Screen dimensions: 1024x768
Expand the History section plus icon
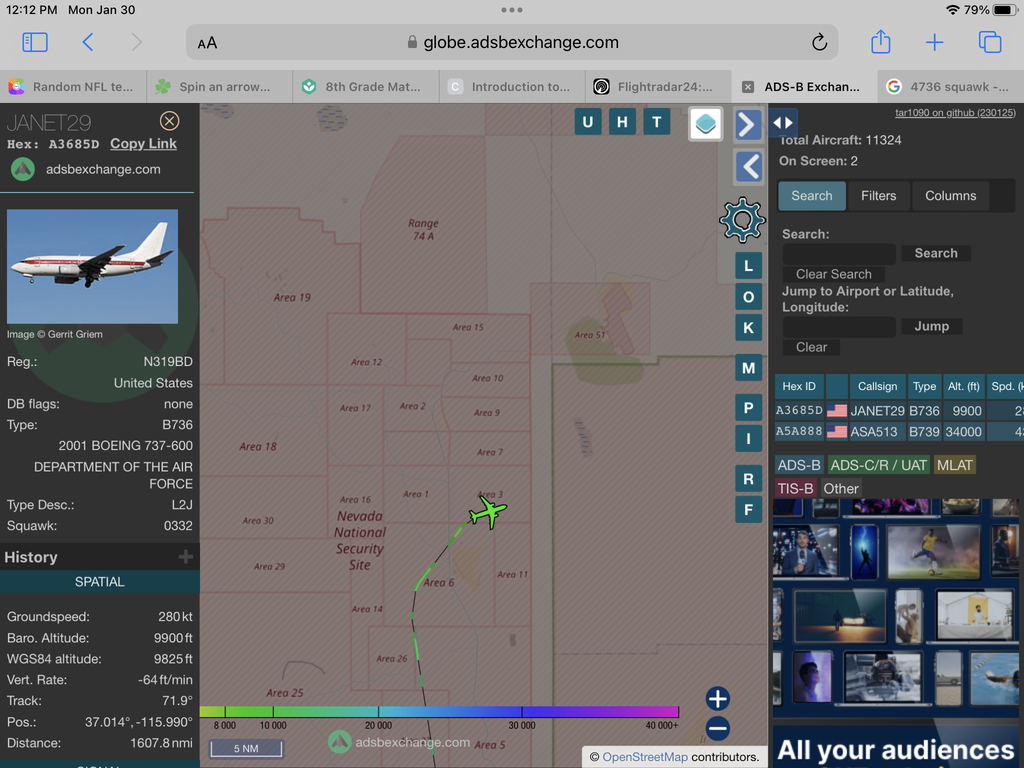click(185, 556)
